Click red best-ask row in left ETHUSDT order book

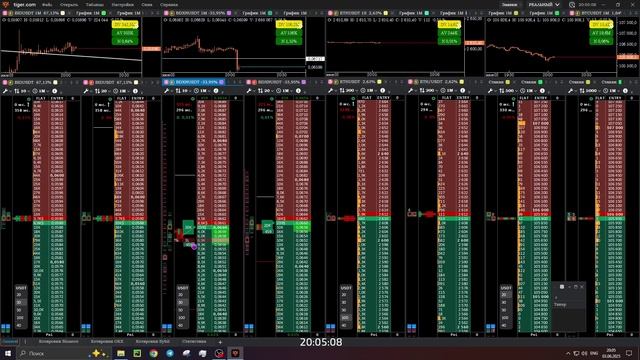click(374, 214)
